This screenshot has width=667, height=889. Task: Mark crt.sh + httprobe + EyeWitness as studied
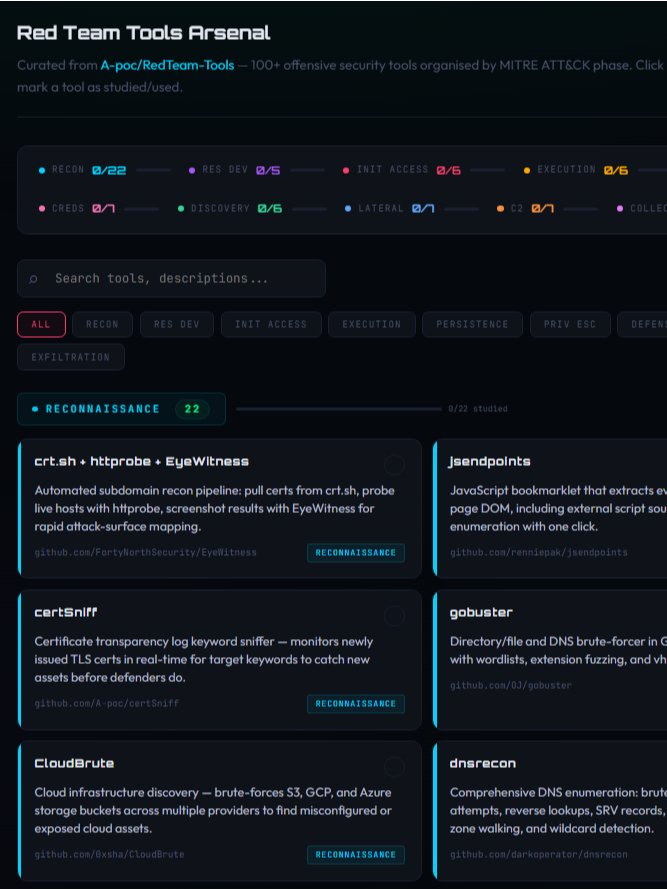[394, 464]
